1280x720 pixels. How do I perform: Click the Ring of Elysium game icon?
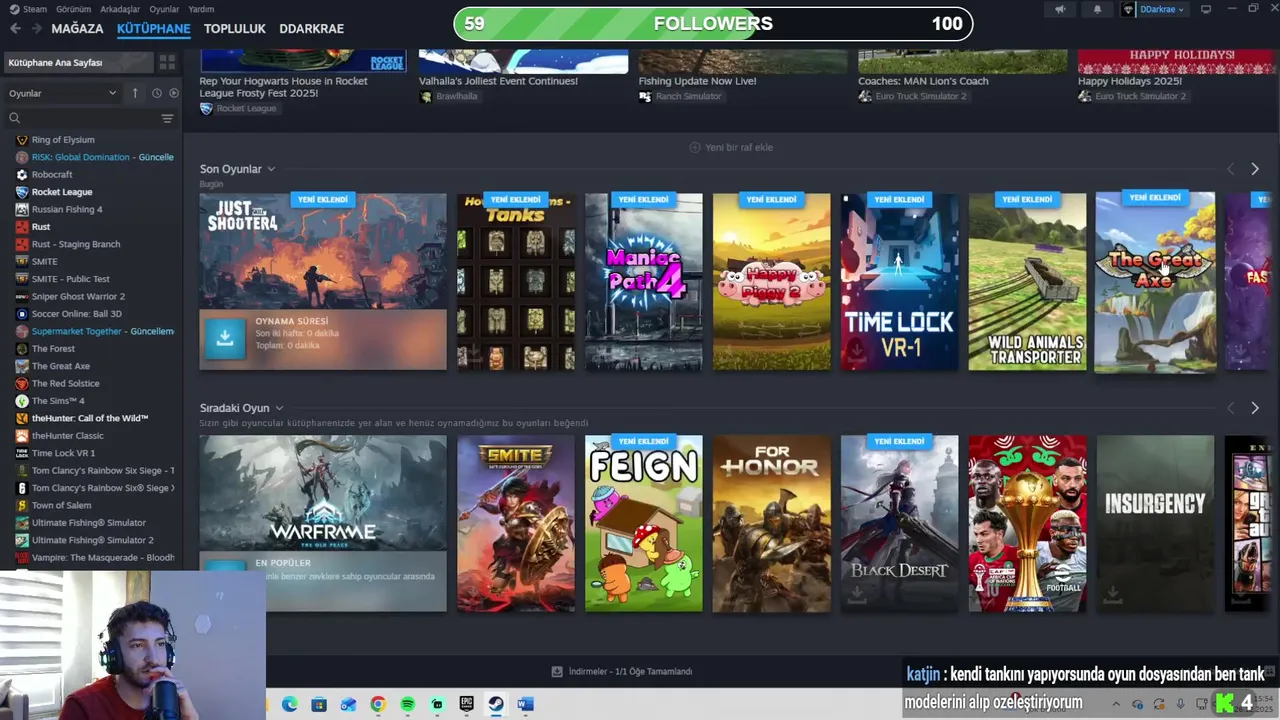coord(22,140)
